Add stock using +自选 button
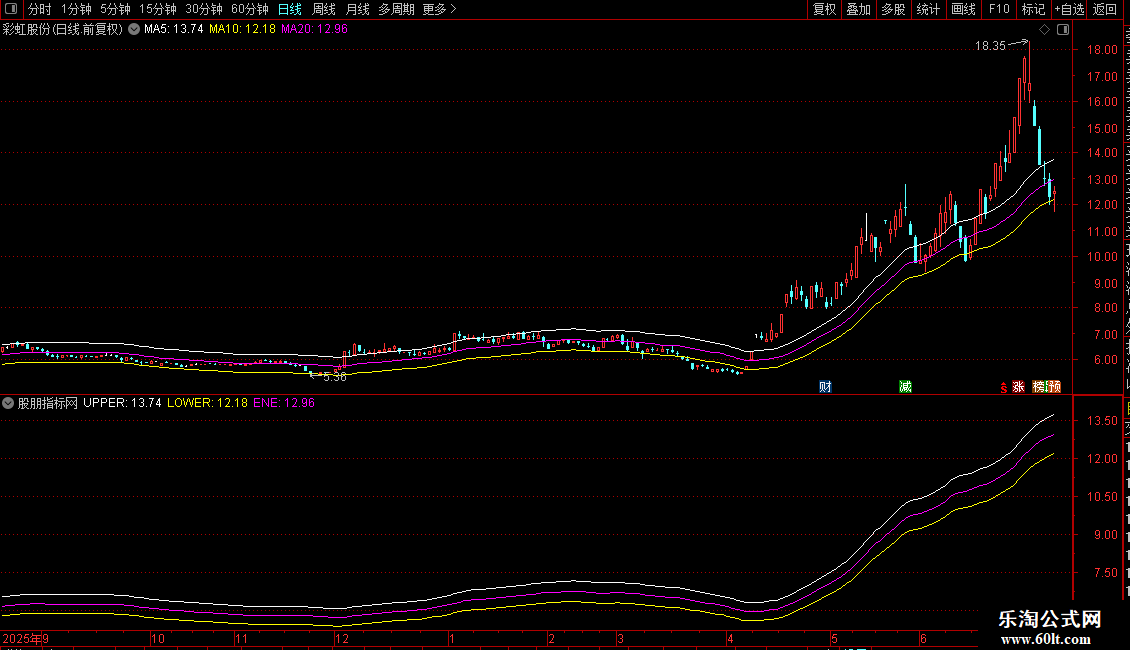The image size is (1130, 650). click(x=1069, y=9)
